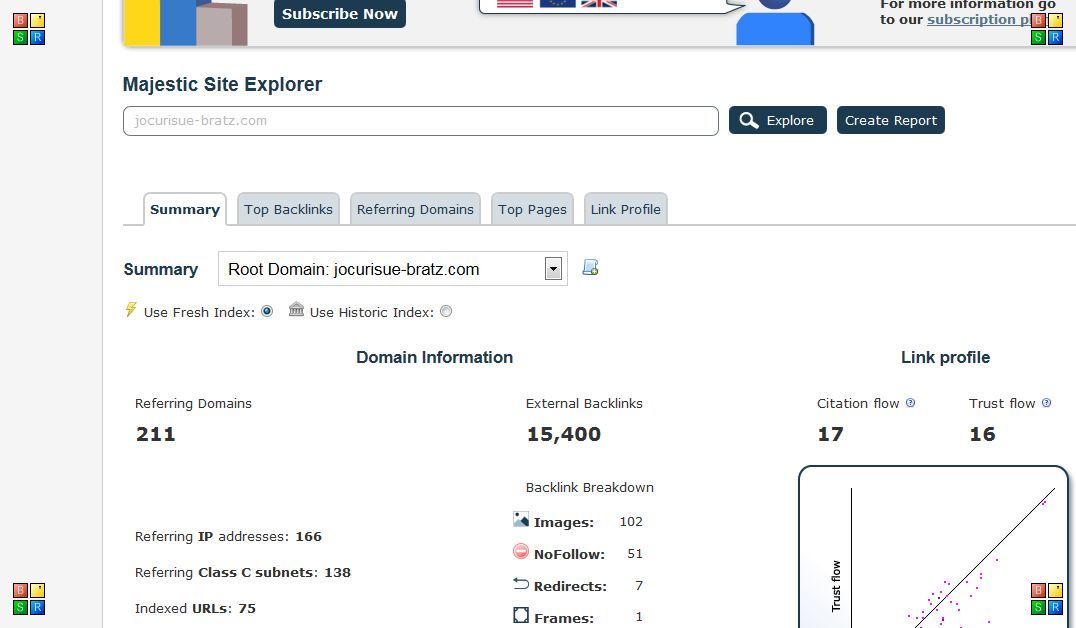Click the Images backlink icon

coord(521,520)
